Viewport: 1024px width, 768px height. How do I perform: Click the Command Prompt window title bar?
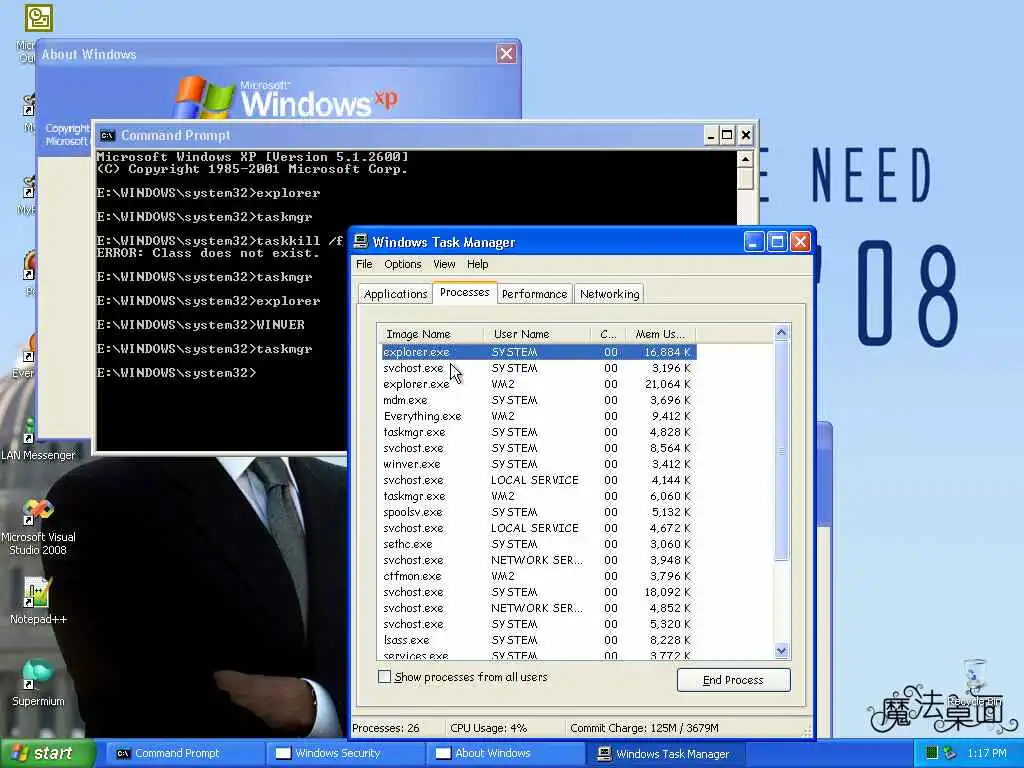click(x=400, y=135)
